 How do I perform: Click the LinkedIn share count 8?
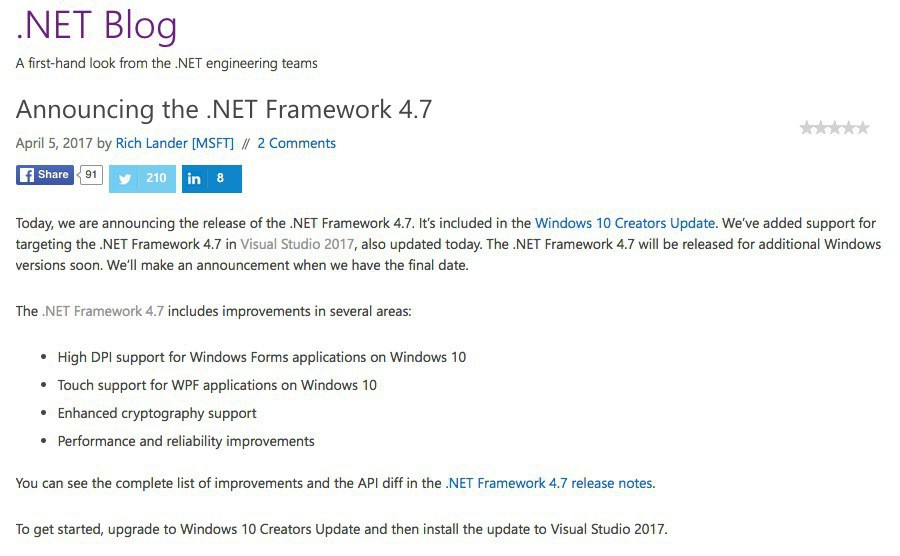coord(220,179)
